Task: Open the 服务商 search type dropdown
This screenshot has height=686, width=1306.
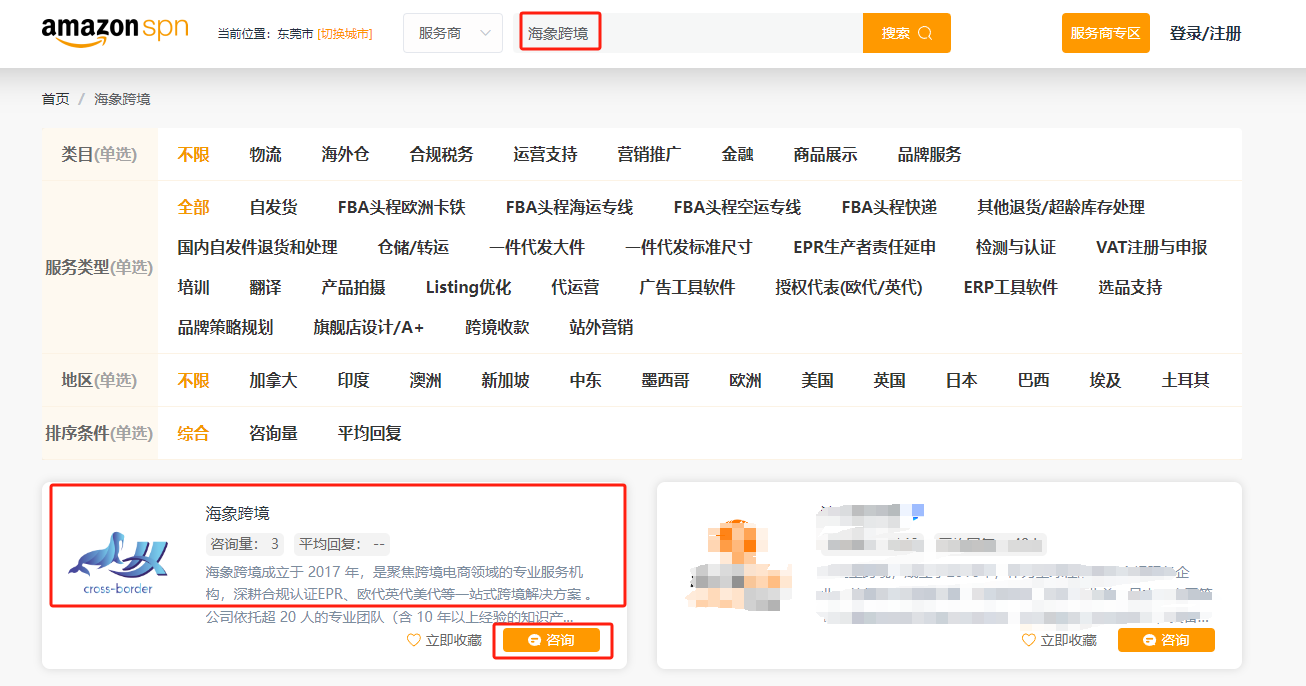Action: (x=453, y=33)
